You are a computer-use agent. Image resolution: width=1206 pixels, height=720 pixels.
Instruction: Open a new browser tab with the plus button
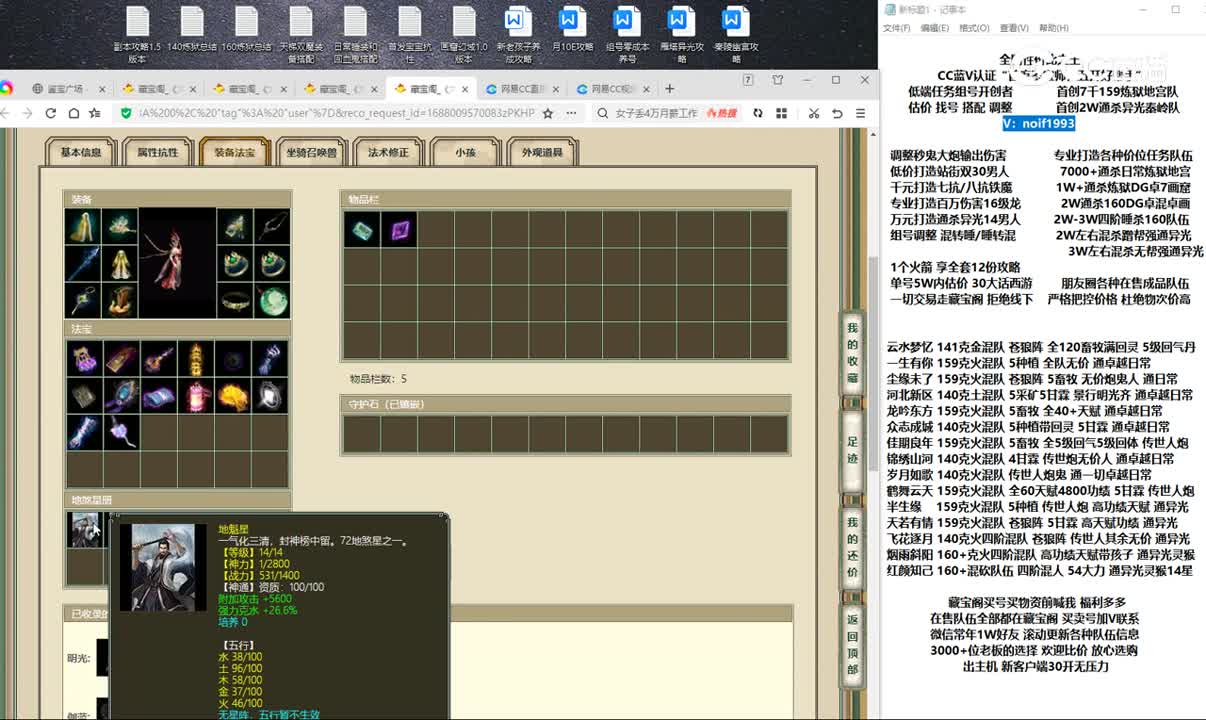[x=670, y=88]
